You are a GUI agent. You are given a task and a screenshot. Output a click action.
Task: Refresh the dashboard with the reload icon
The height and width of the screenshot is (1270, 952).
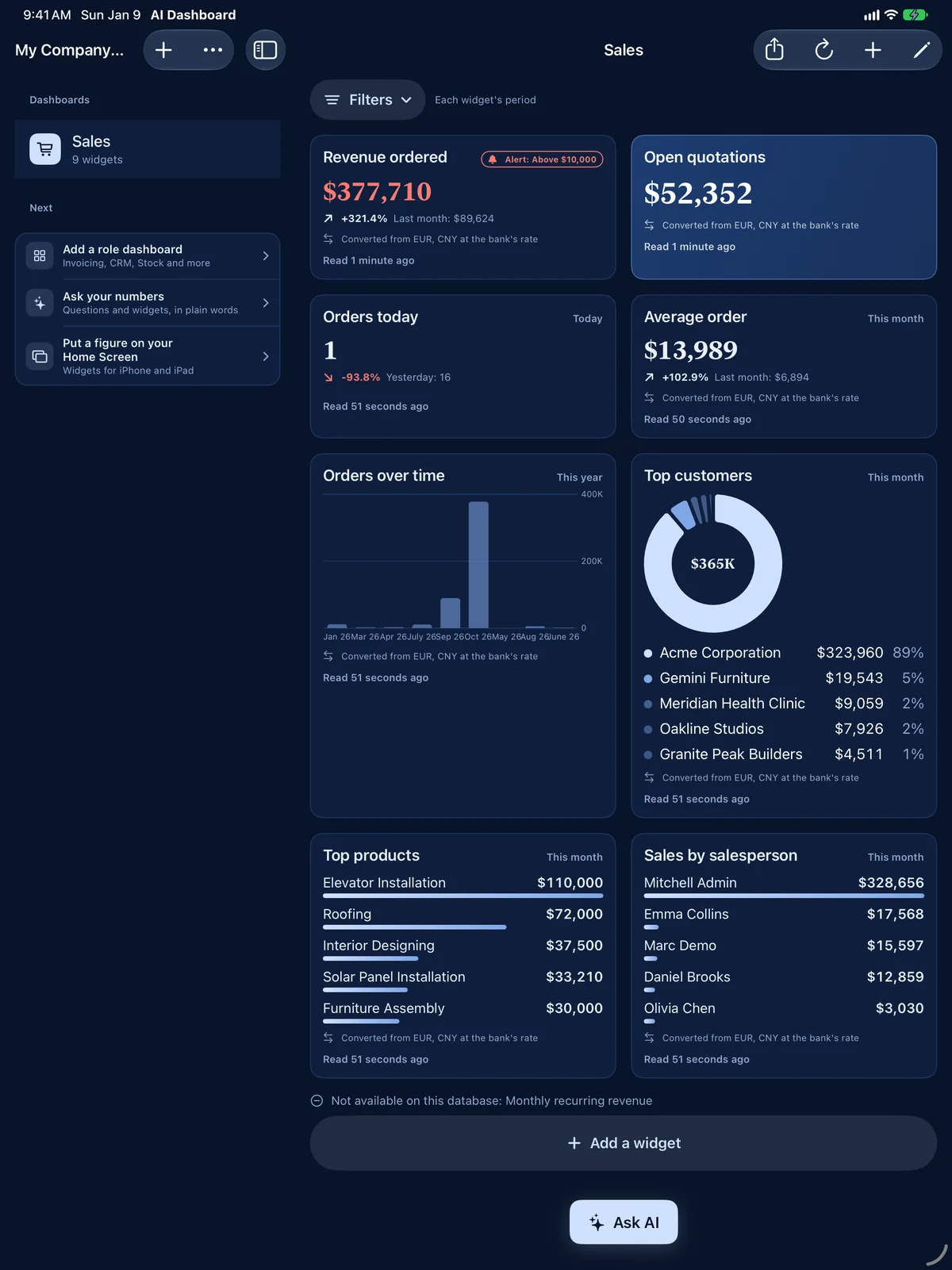tap(824, 50)
